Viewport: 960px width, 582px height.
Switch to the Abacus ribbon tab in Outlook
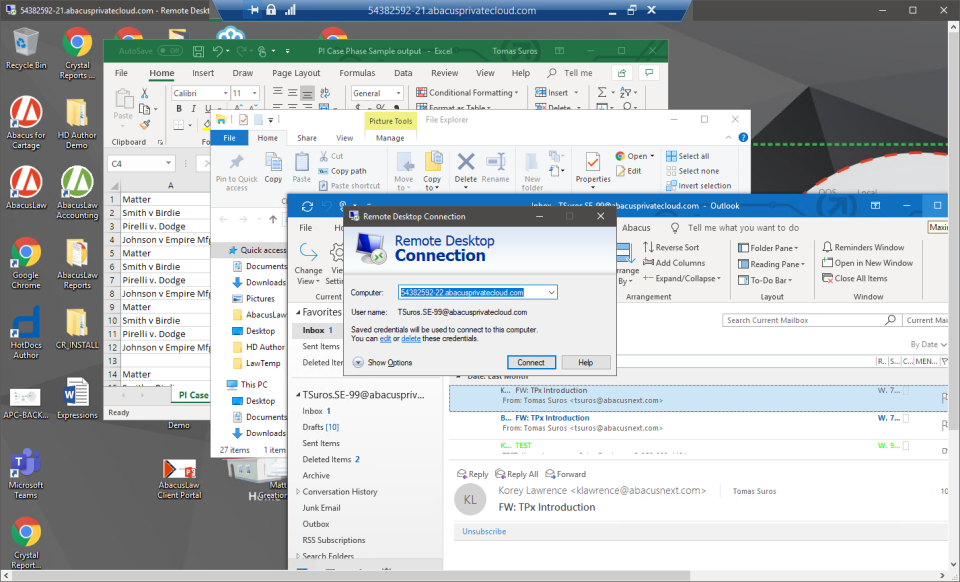tap(636, 228)
